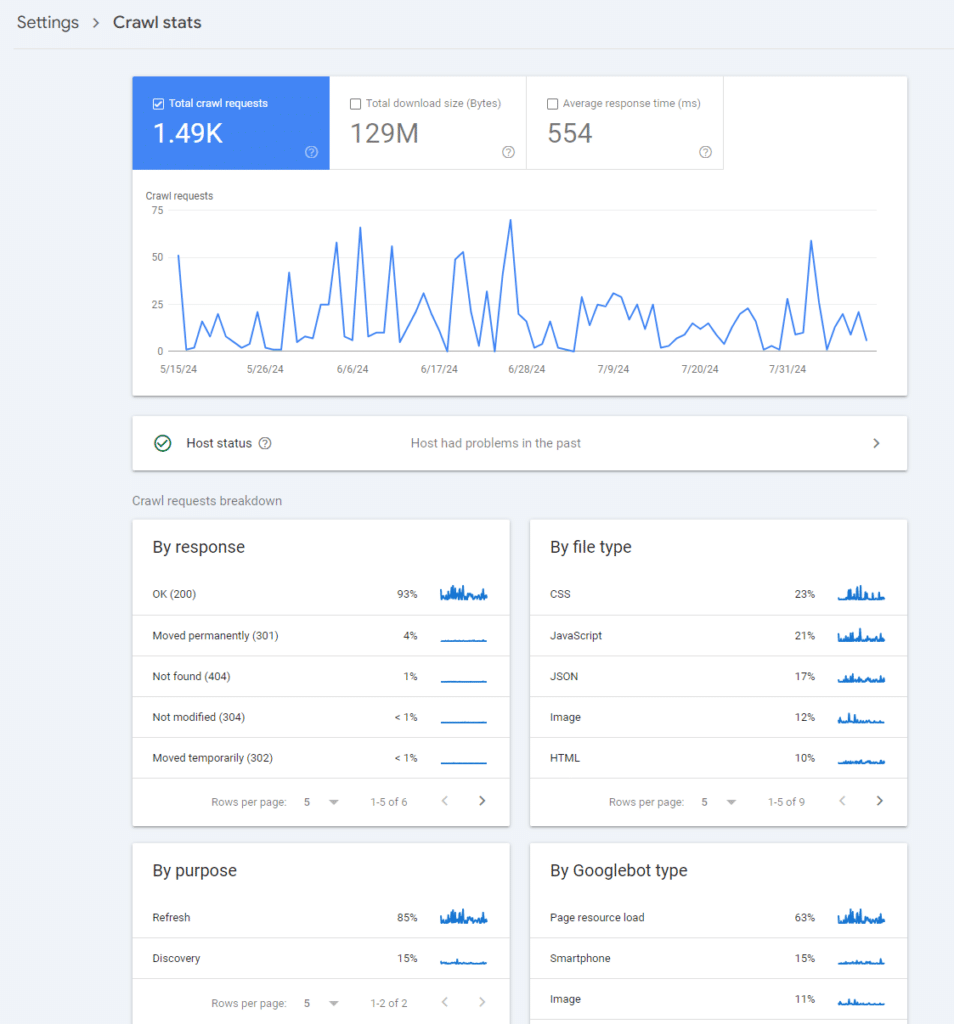Enable the Total download size checkbox

click(355, 104)
